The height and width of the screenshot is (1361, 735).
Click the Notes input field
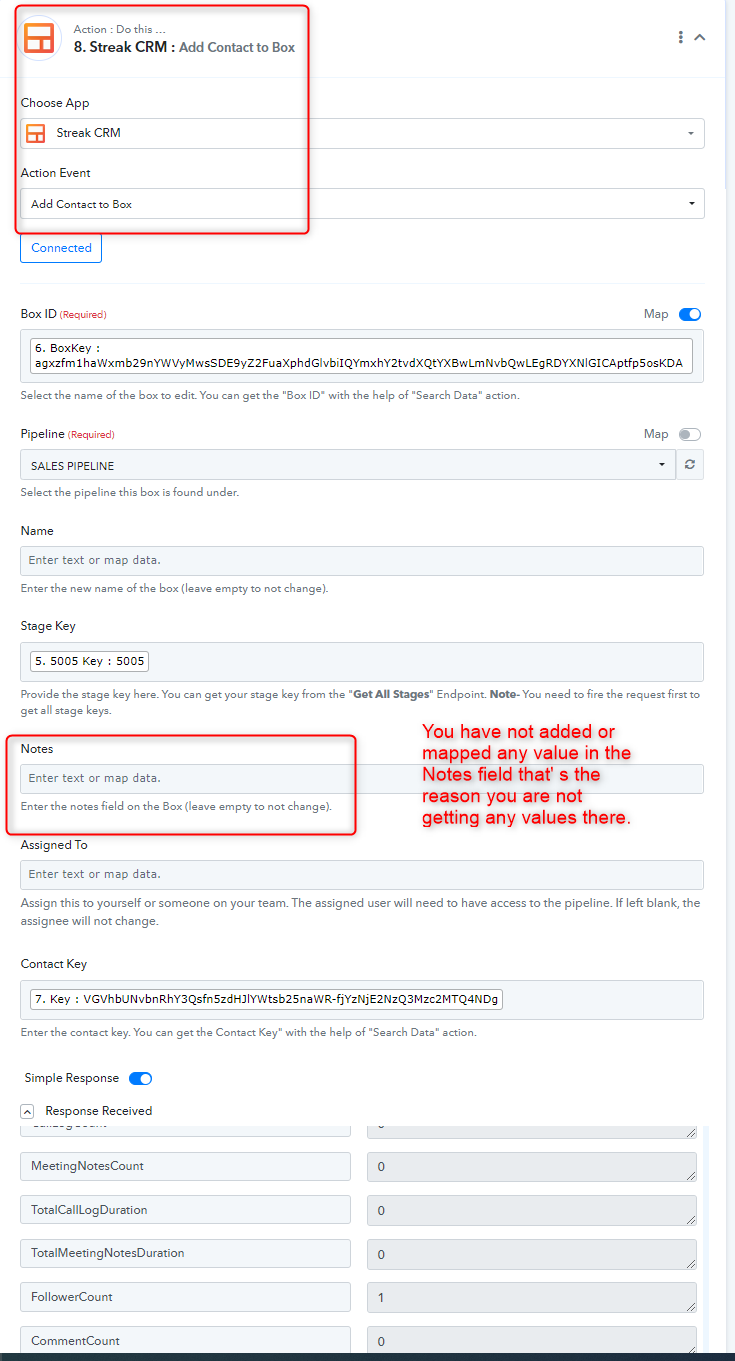362,779
